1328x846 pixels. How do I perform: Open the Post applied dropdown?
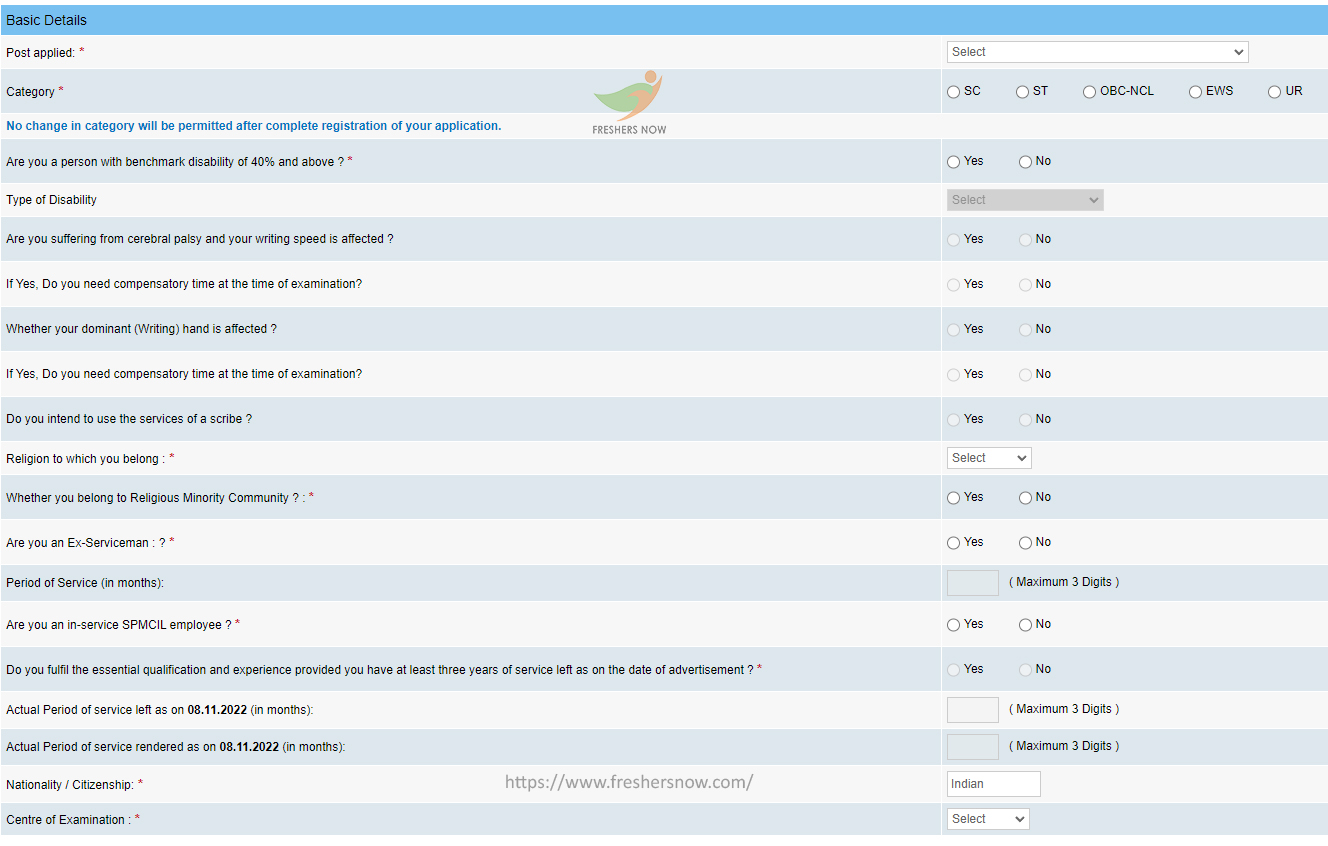(x=1097, y=52)
